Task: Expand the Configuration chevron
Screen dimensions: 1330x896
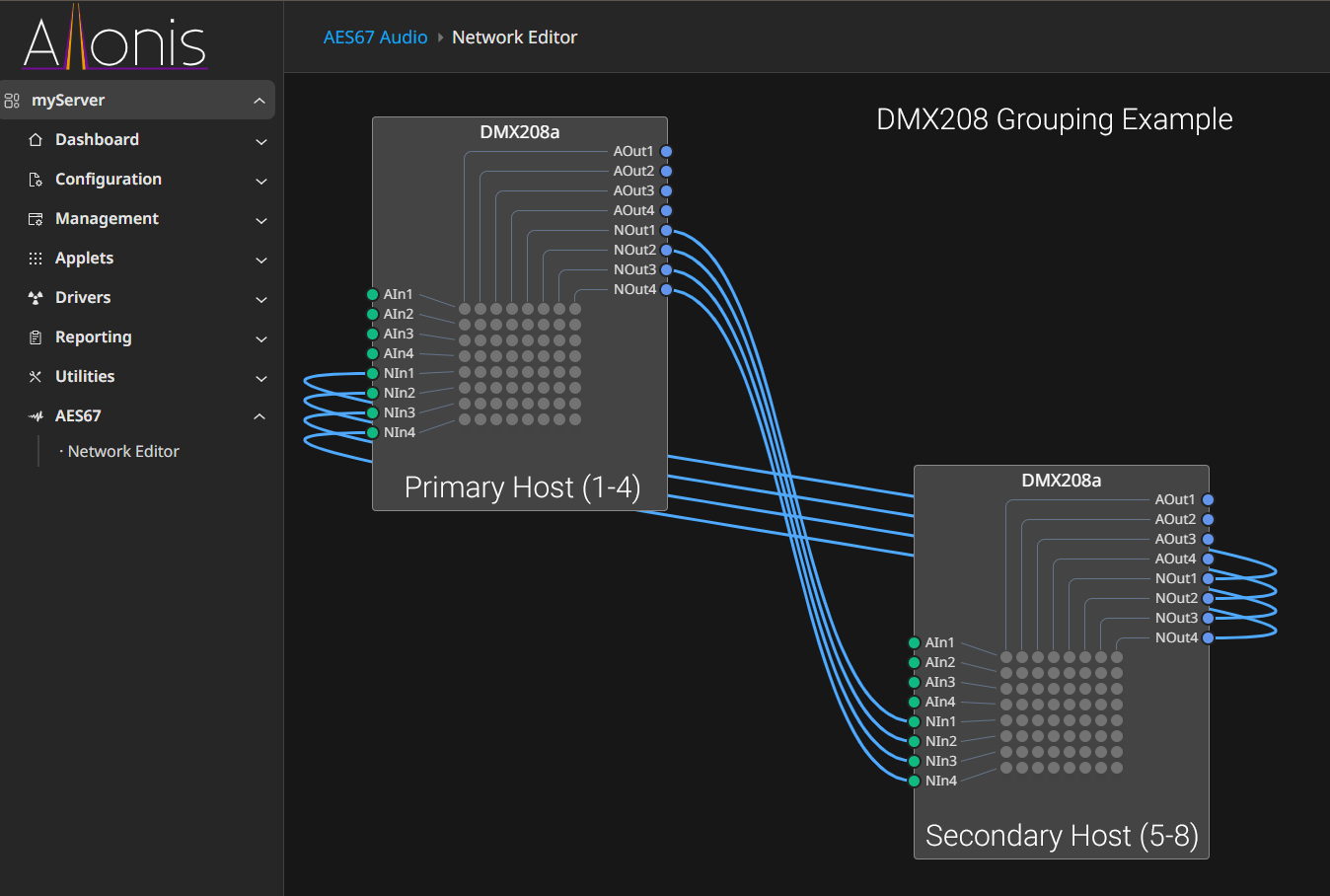Action: point(261,181)
